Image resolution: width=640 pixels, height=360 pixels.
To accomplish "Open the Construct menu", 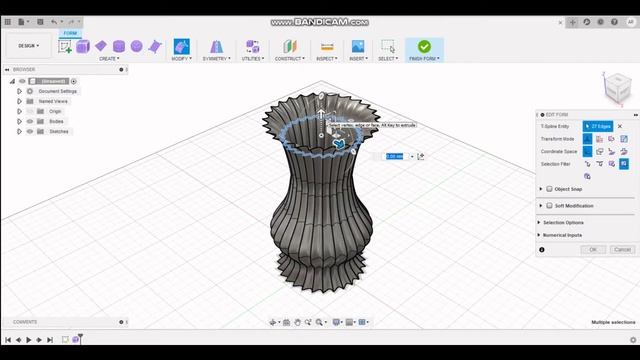I will 290,59.
